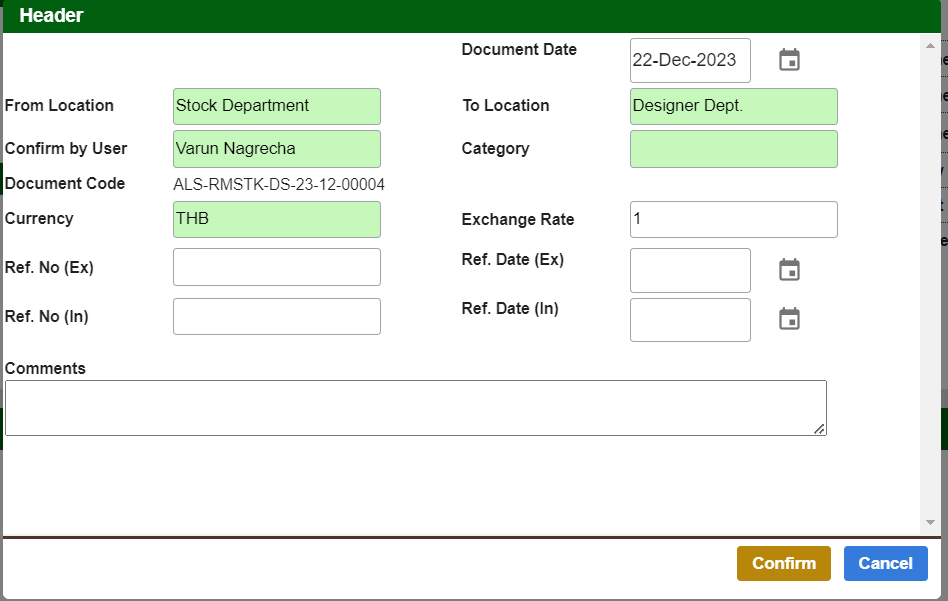Choose the Confirm by User field
The width and height of the screenshot is (948, 601).
click(277, 149)
